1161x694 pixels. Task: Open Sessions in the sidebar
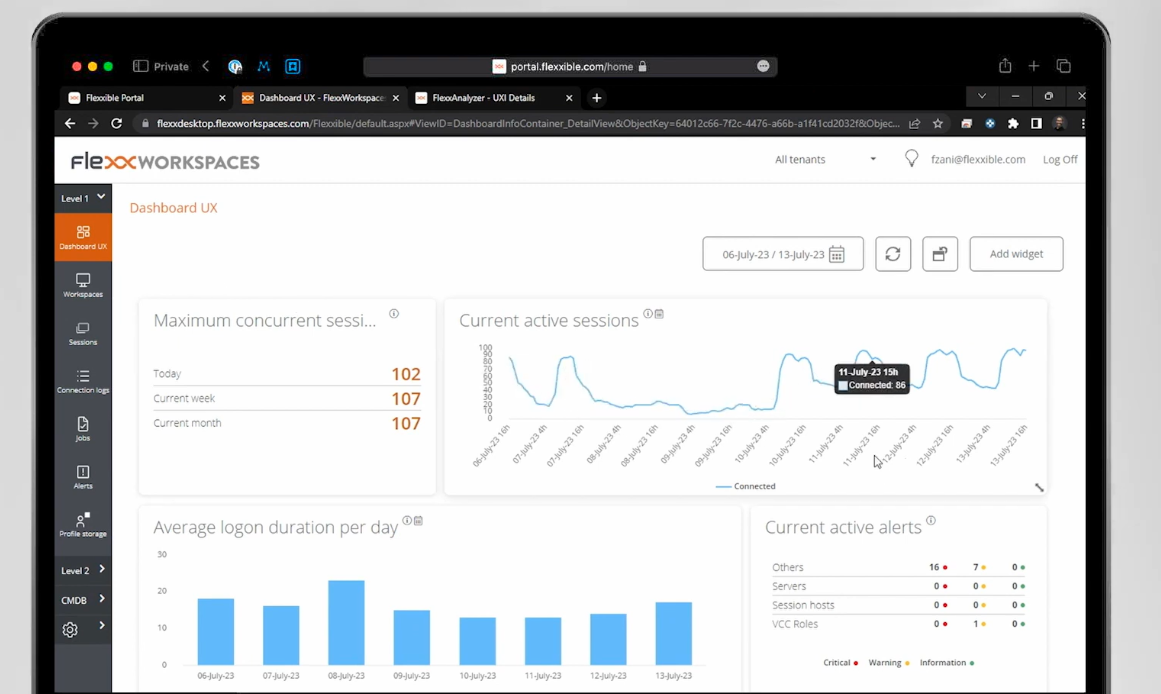pos(83,333)
